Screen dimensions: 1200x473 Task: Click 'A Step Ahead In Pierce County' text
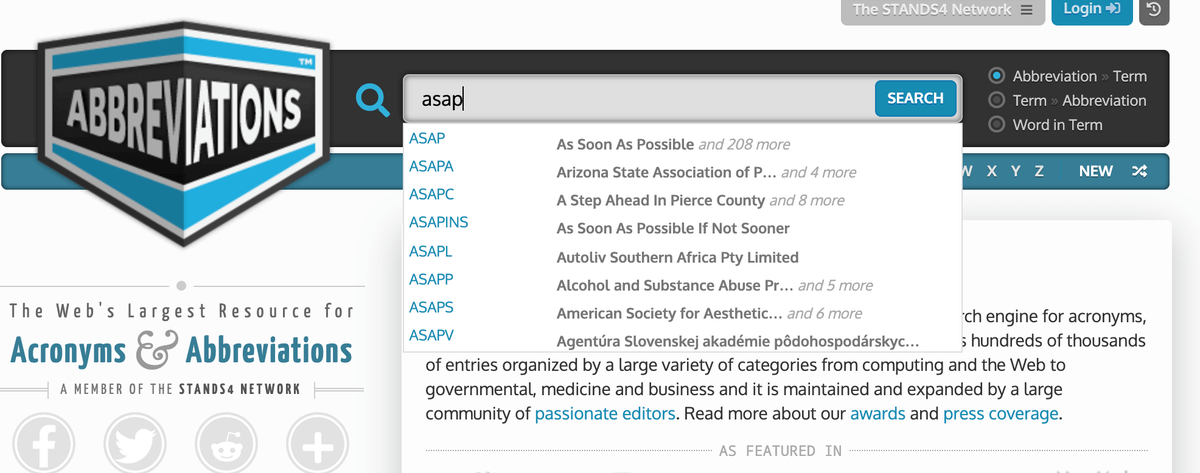coord(660,200)
